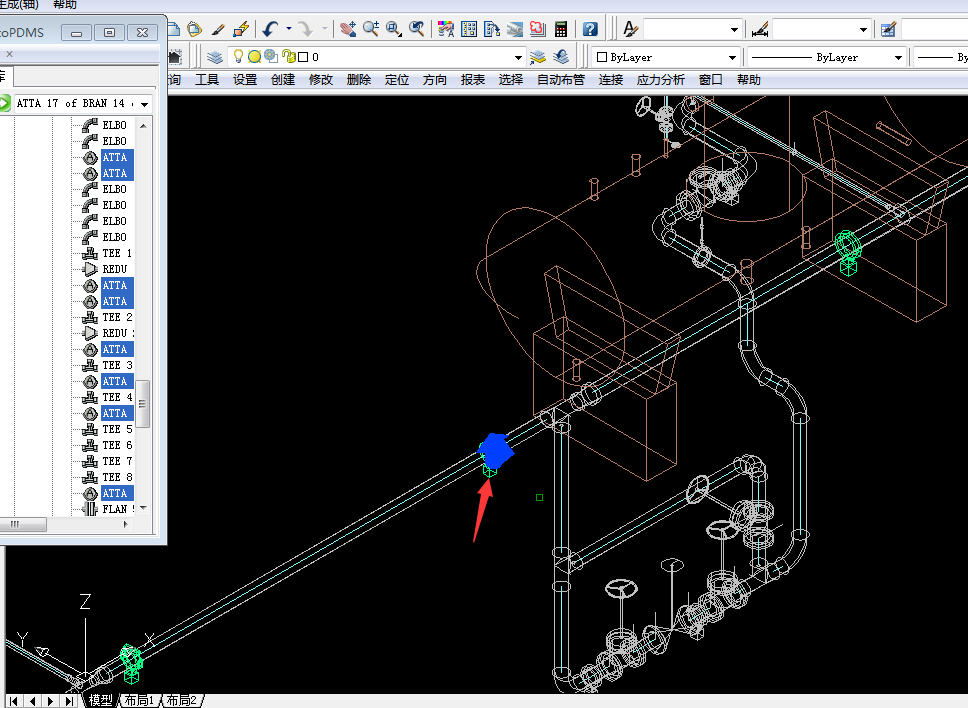Expand the ByLayer color dropdown
Image resolution: width=968 pixels, height=708 pixels.
pos(733,58)
